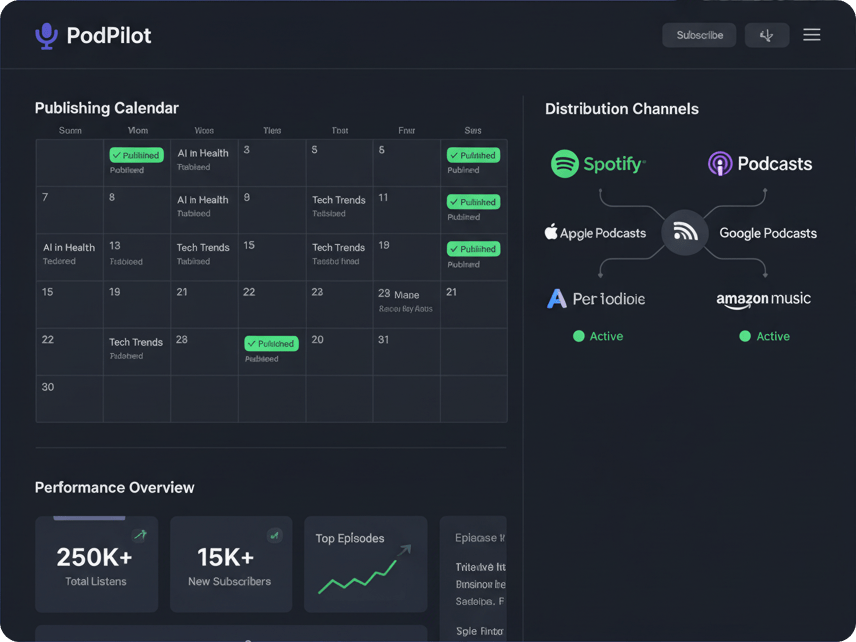Select the blue A channel logo
The image size is (856, 642).
[557, 299]
